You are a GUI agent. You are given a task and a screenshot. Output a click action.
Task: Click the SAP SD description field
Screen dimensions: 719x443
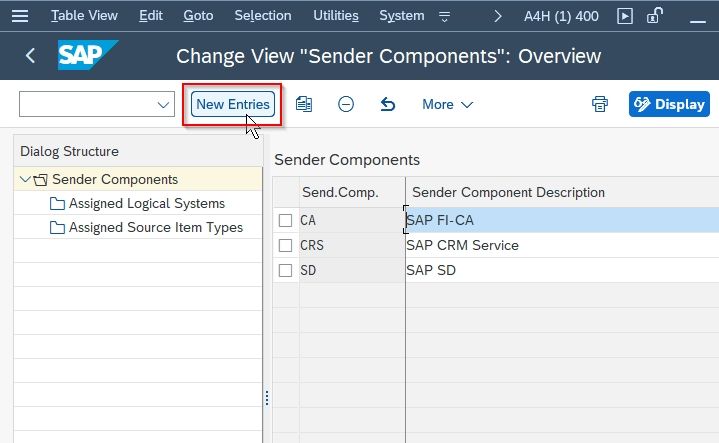[x=562, y=270]
